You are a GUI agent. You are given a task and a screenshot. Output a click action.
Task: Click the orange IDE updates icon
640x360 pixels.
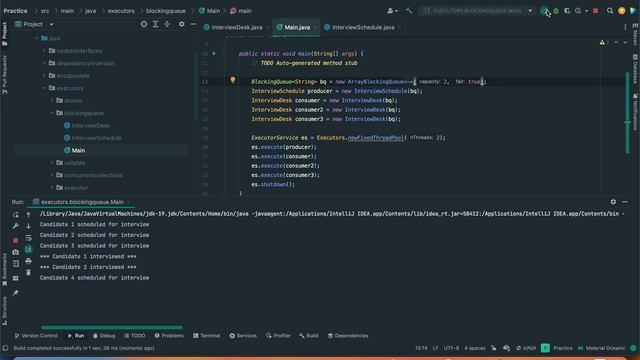point(621,11)
